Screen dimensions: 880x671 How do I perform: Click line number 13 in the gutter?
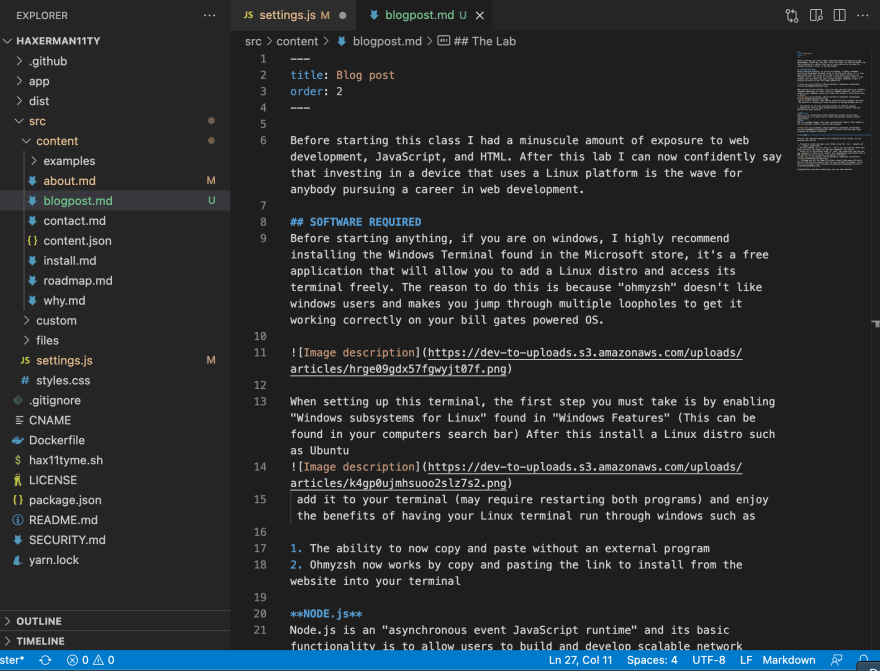point(260,401)
